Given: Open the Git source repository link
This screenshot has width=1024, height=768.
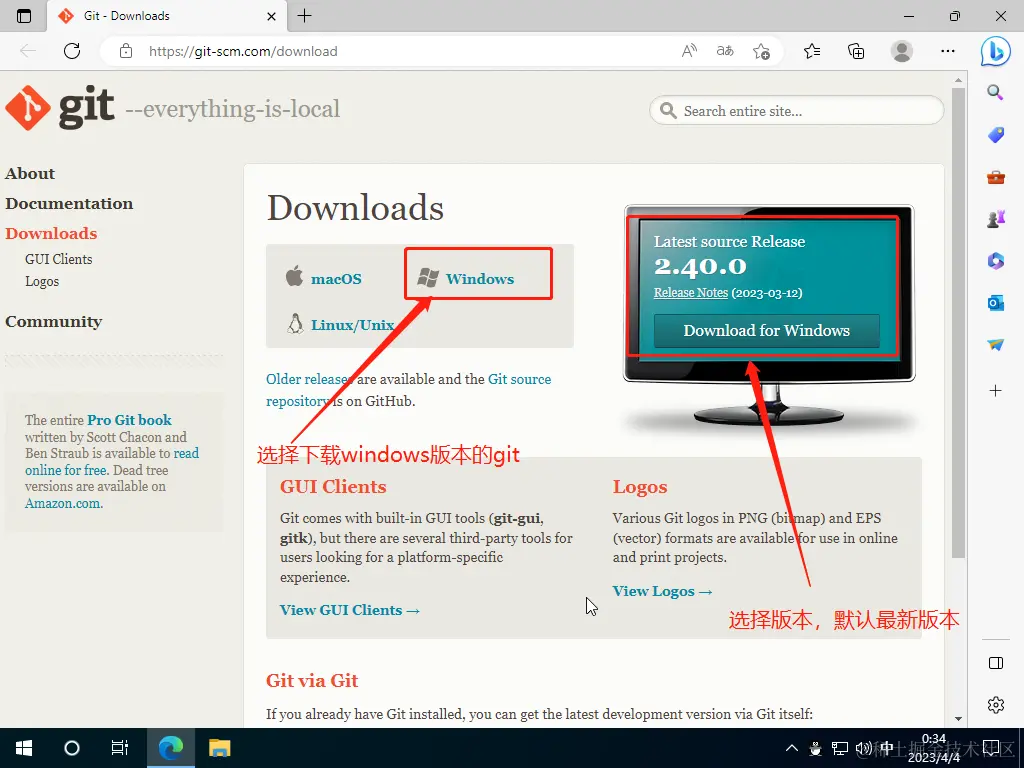Looking at the screenshot, I should (x=408, y=390).
